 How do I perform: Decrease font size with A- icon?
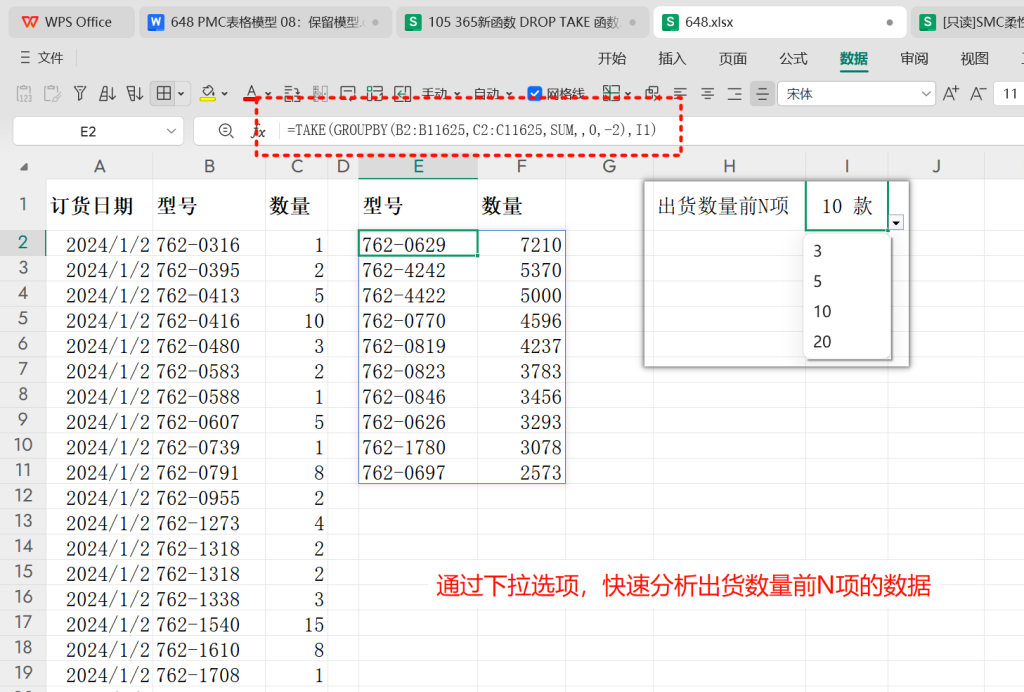pos(978,94)
